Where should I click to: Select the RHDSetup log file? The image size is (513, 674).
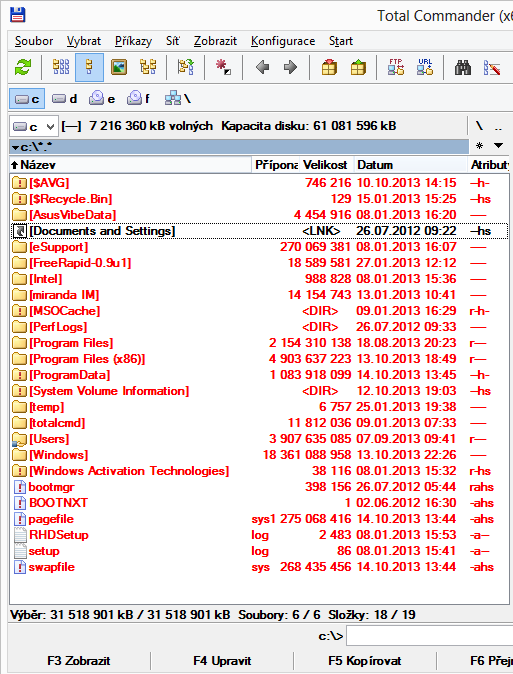click(x=259, y=535)
